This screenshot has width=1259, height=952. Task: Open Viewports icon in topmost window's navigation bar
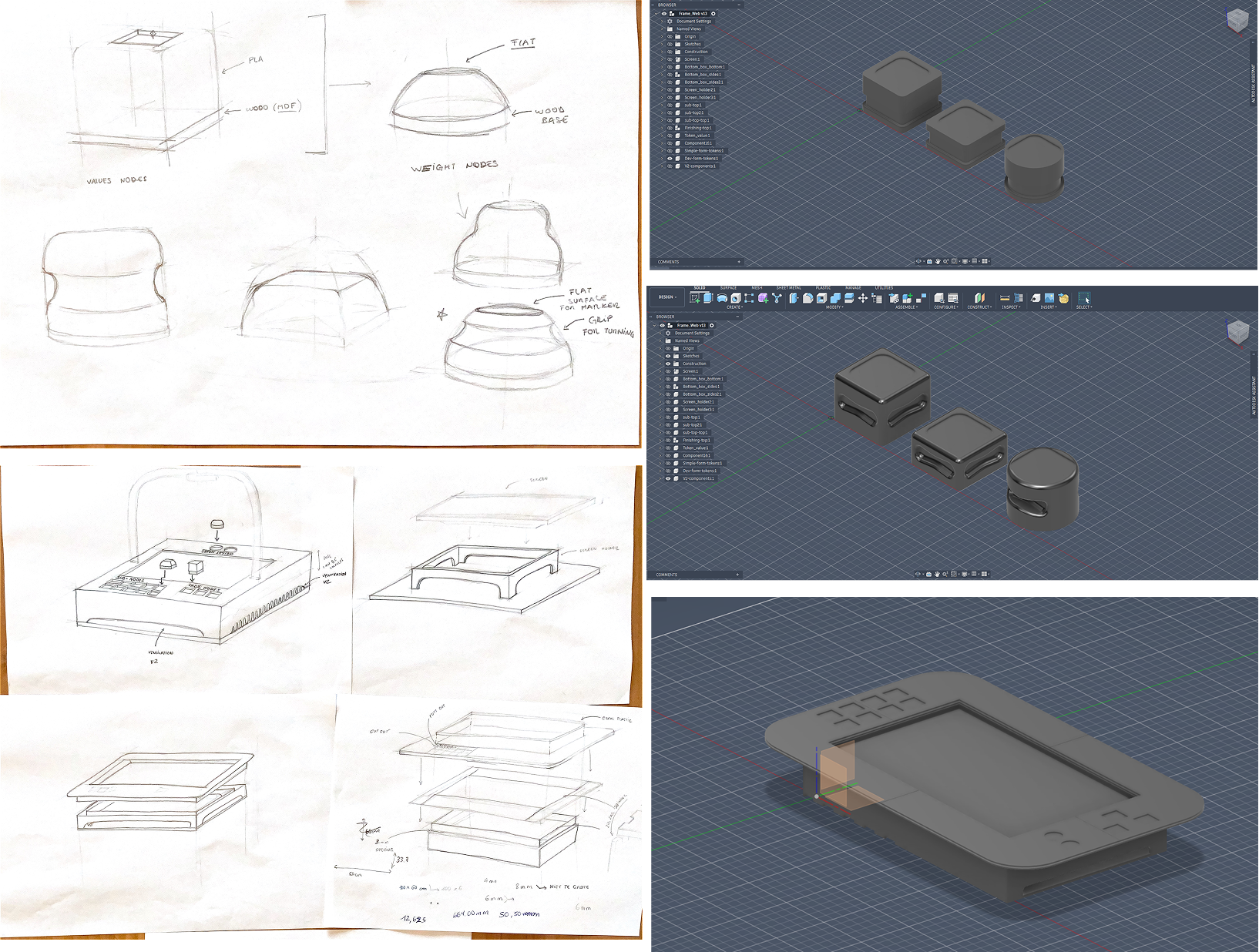click(985, 261)
